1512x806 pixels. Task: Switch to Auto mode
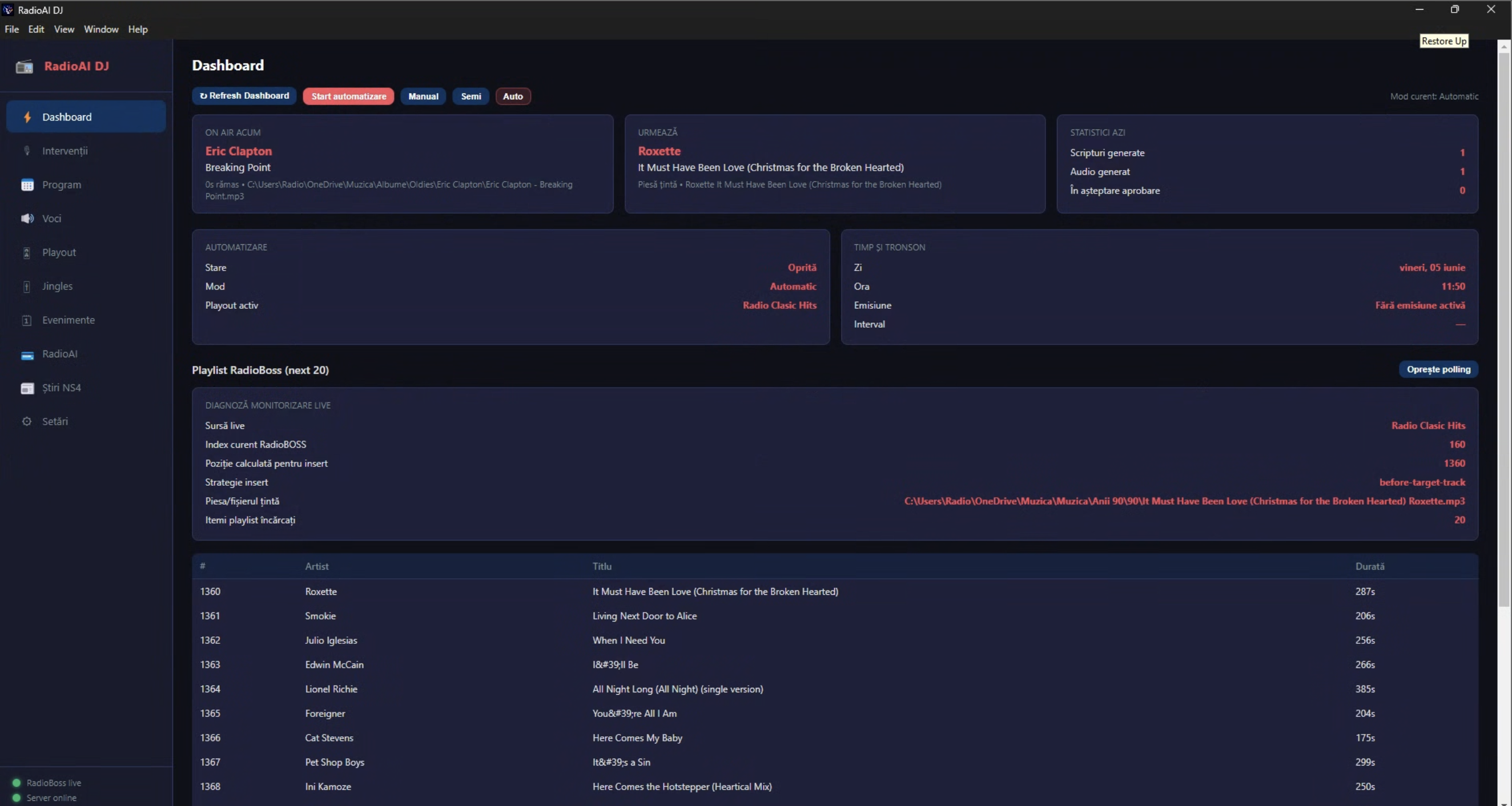click(512, 96)
